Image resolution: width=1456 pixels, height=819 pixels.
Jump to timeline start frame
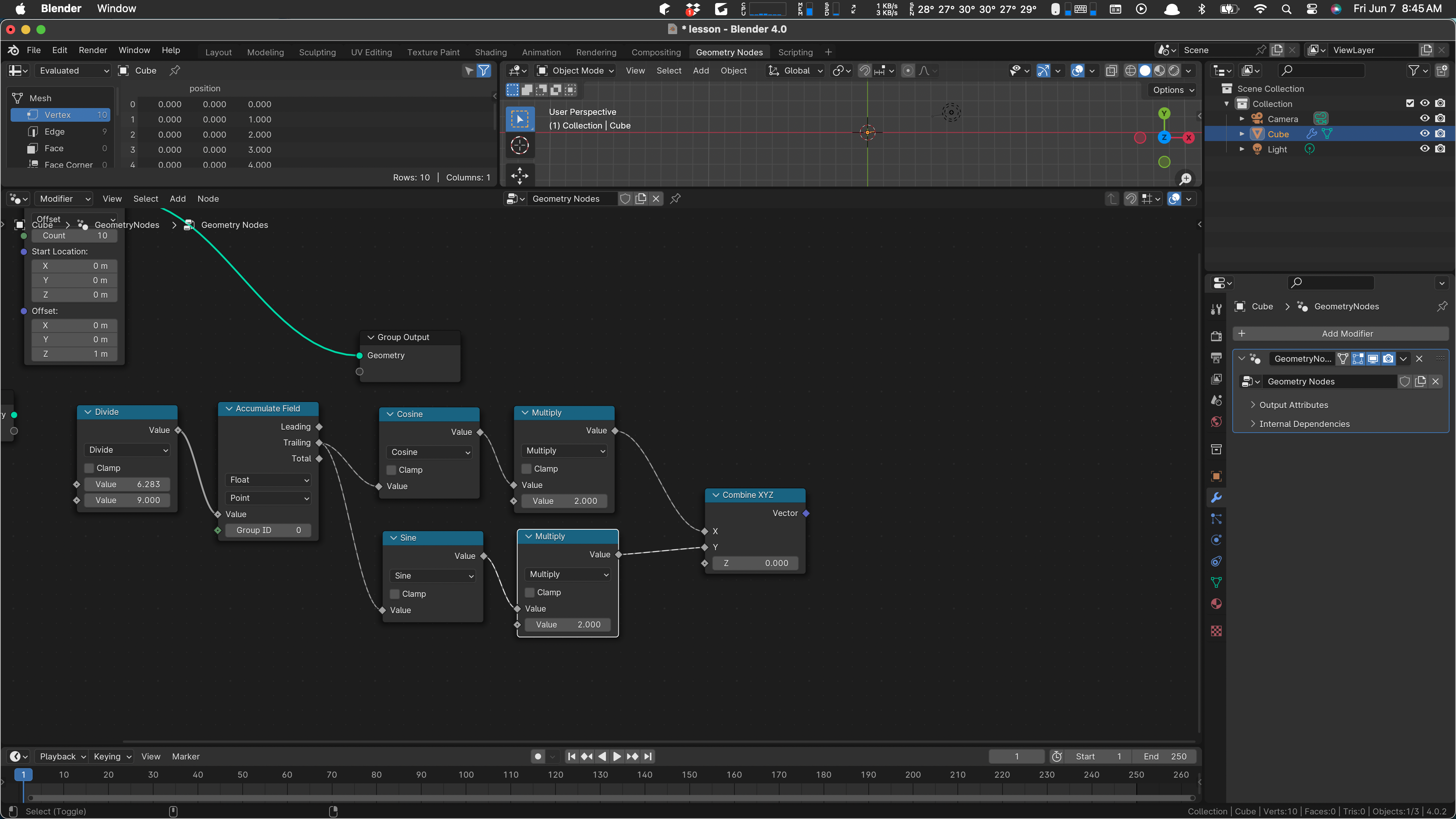571,756
